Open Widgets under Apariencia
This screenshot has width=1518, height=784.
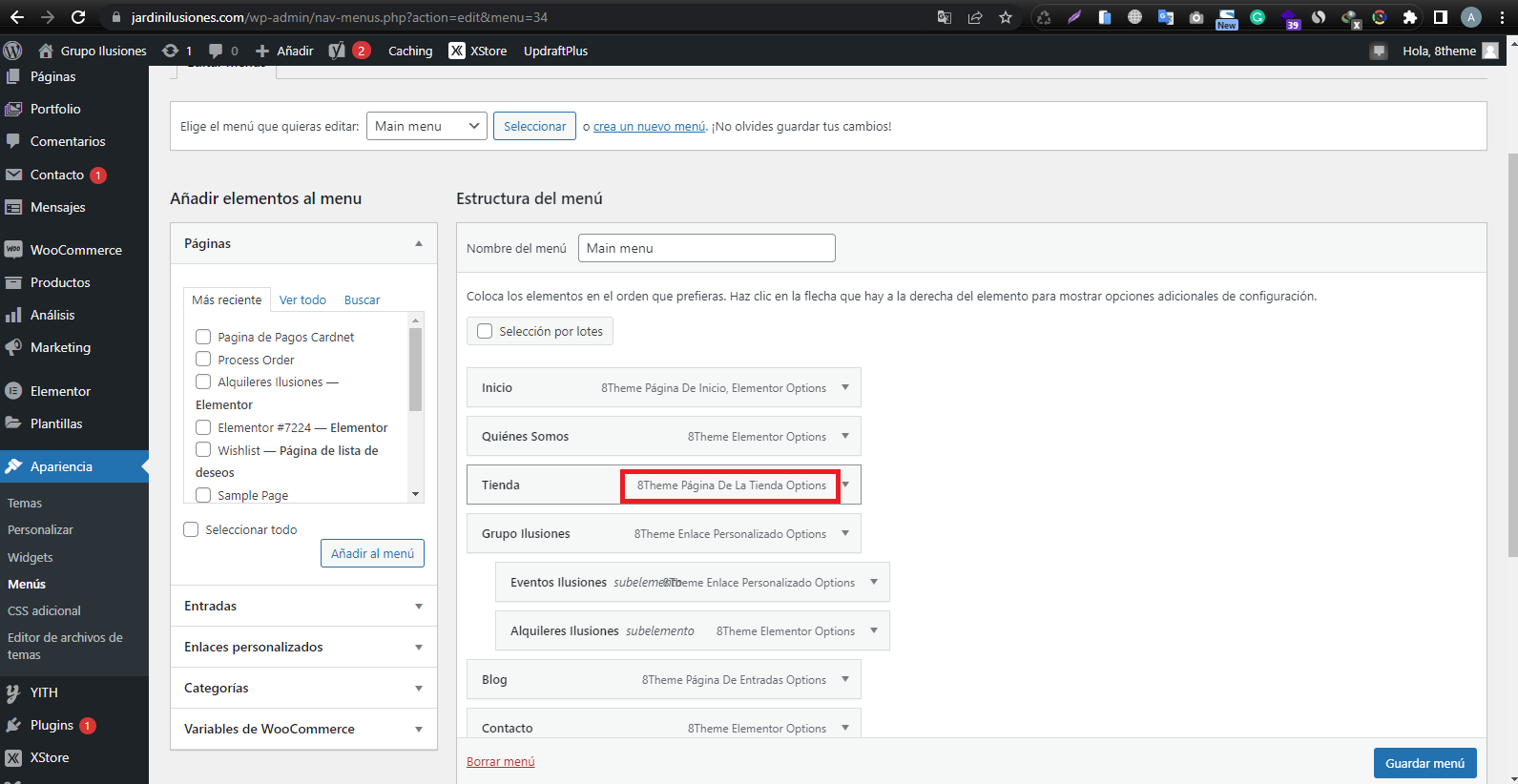click(x=31, y=557)
